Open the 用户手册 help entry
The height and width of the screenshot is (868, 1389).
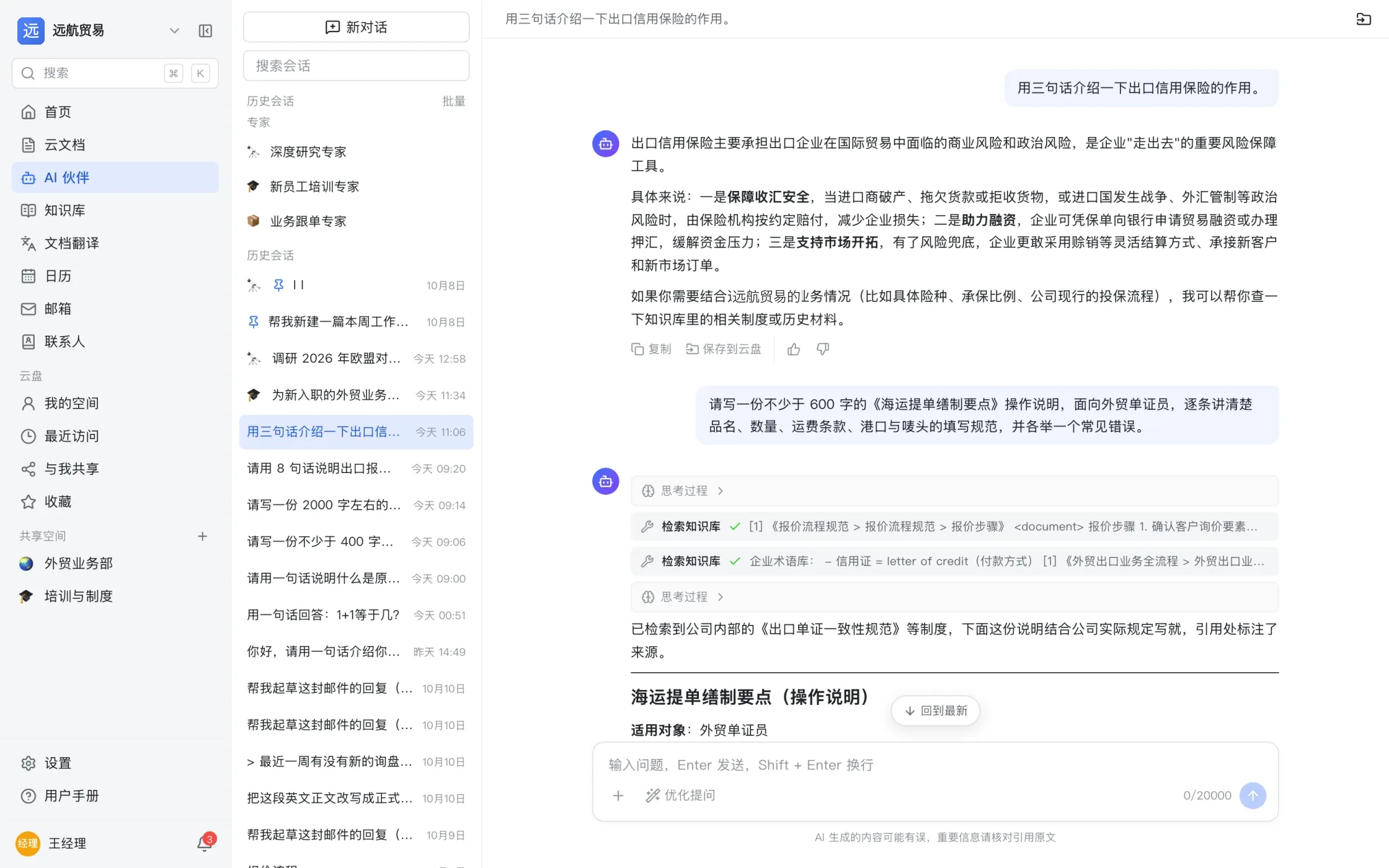[x=115, y=796]
